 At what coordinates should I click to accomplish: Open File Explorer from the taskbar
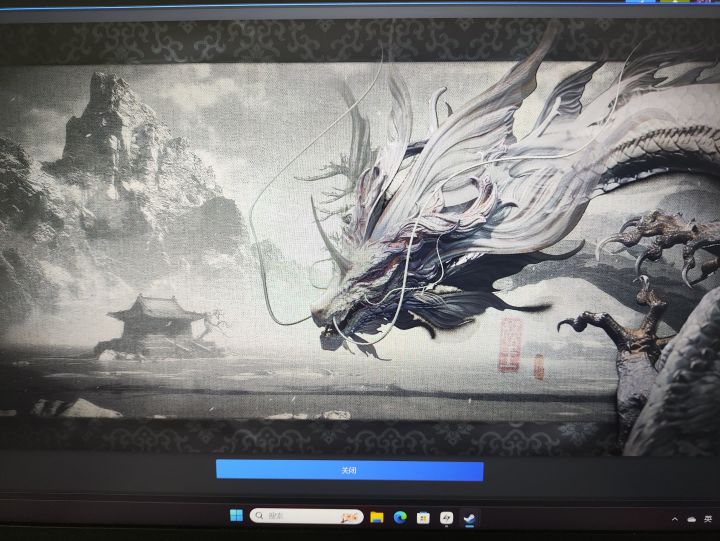coord(377,517)
